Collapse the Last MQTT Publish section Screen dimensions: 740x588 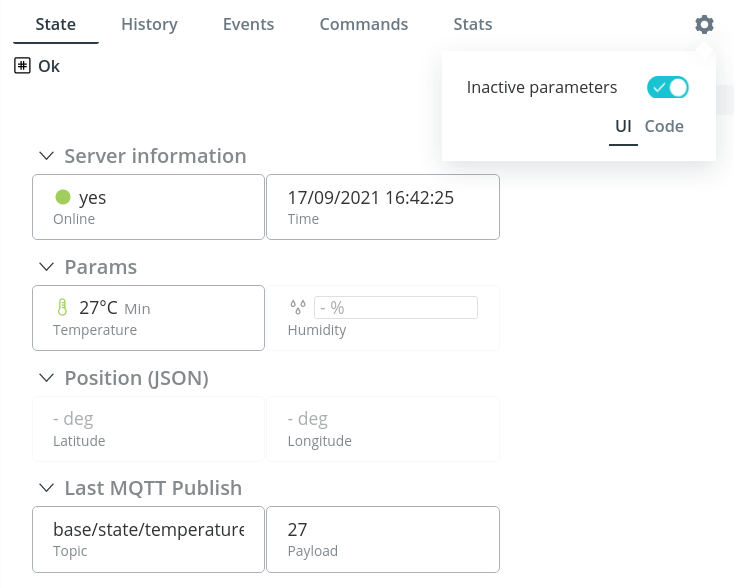coord(46,488)
